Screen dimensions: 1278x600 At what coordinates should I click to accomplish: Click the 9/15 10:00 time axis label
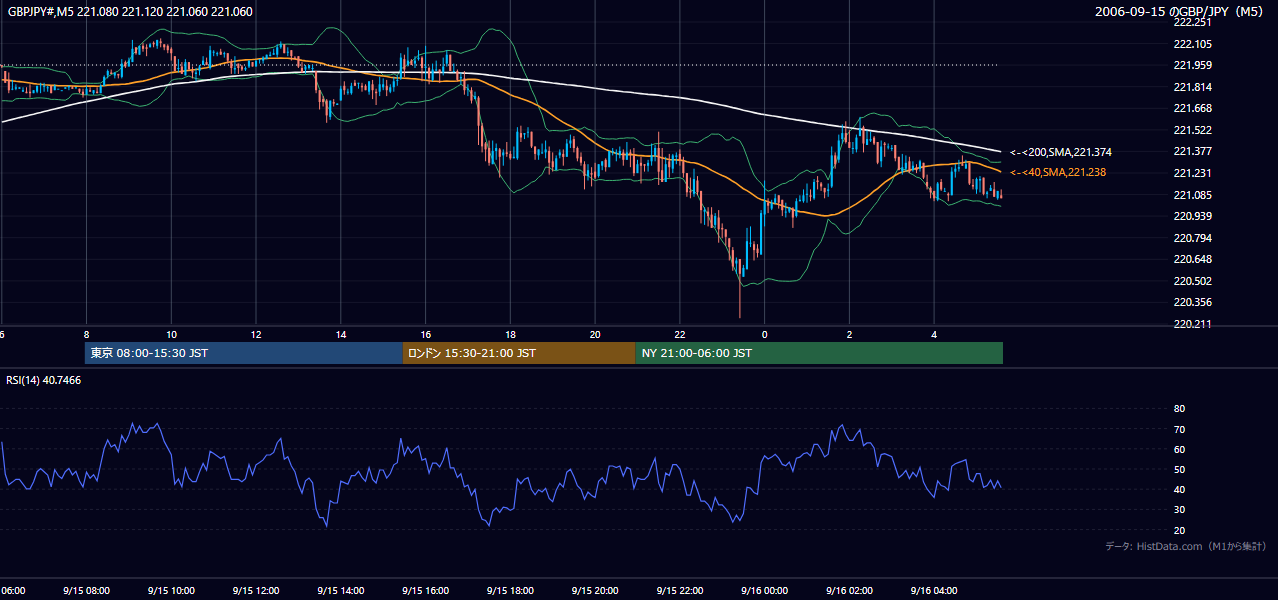pyautogui.click(x=171, y=590)
